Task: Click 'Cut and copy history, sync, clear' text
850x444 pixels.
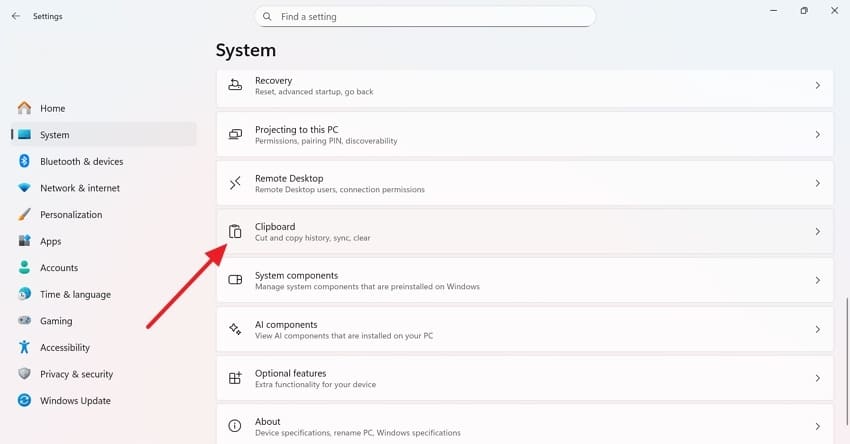Action: click(313, 238)
